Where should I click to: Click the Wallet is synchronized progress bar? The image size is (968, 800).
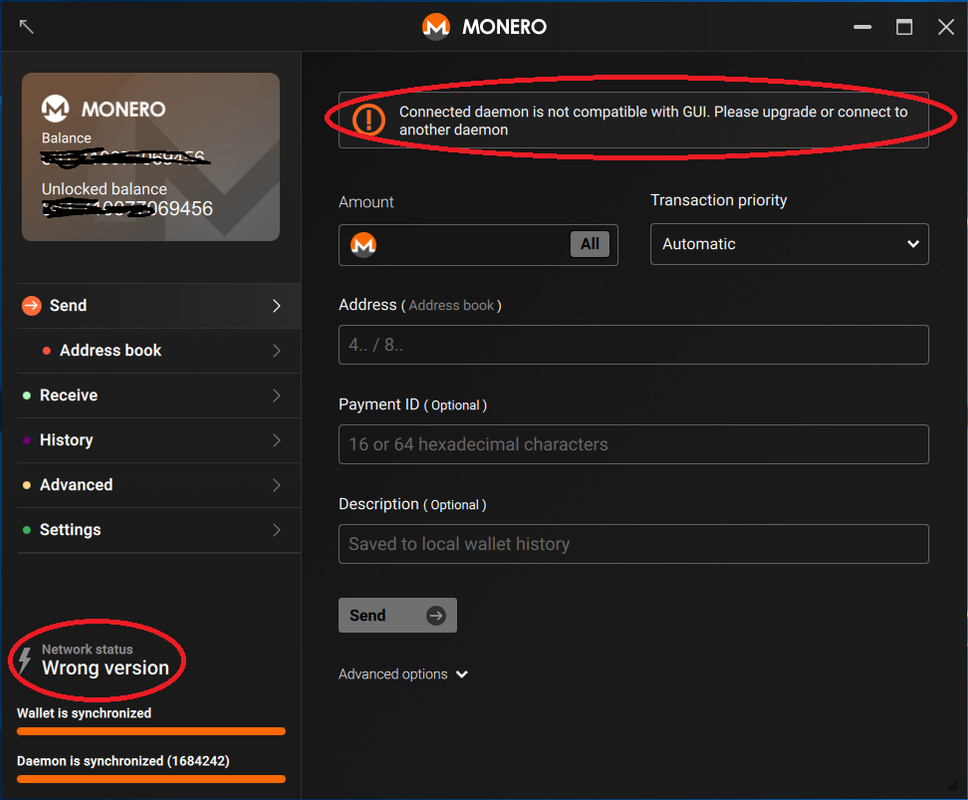tap(151, 731)
